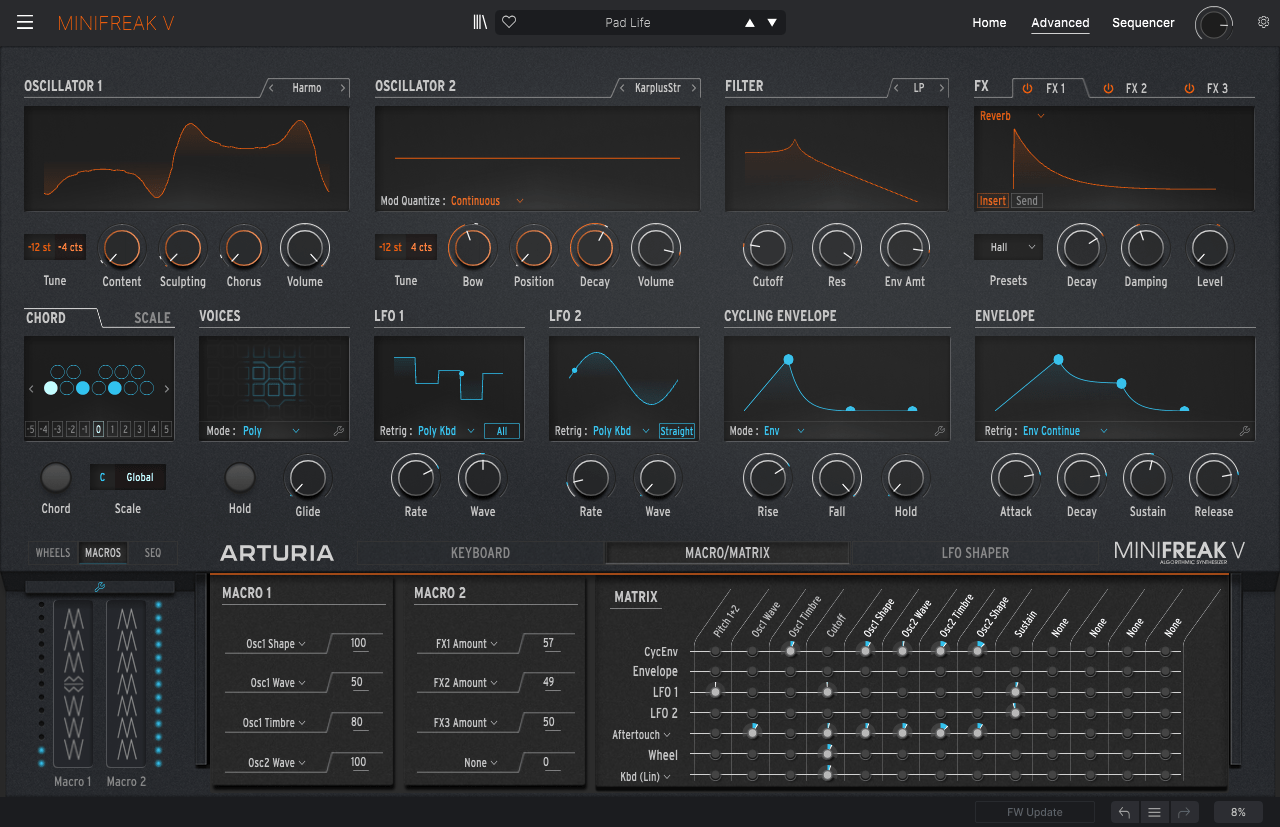Toggle the All button on LFO 1 retrig

click(x=502, y=430)
